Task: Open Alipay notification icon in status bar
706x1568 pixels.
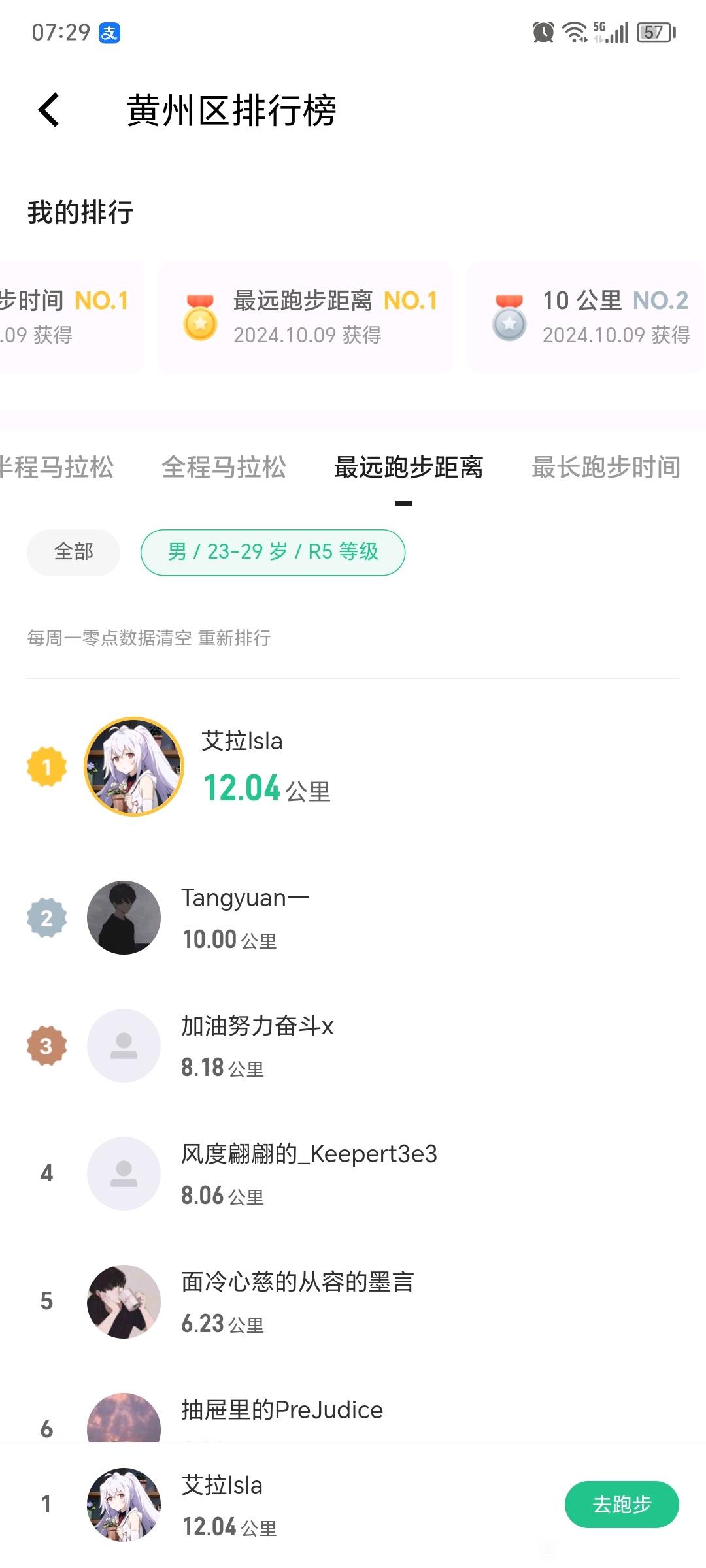Action: (x=110, y=32)
